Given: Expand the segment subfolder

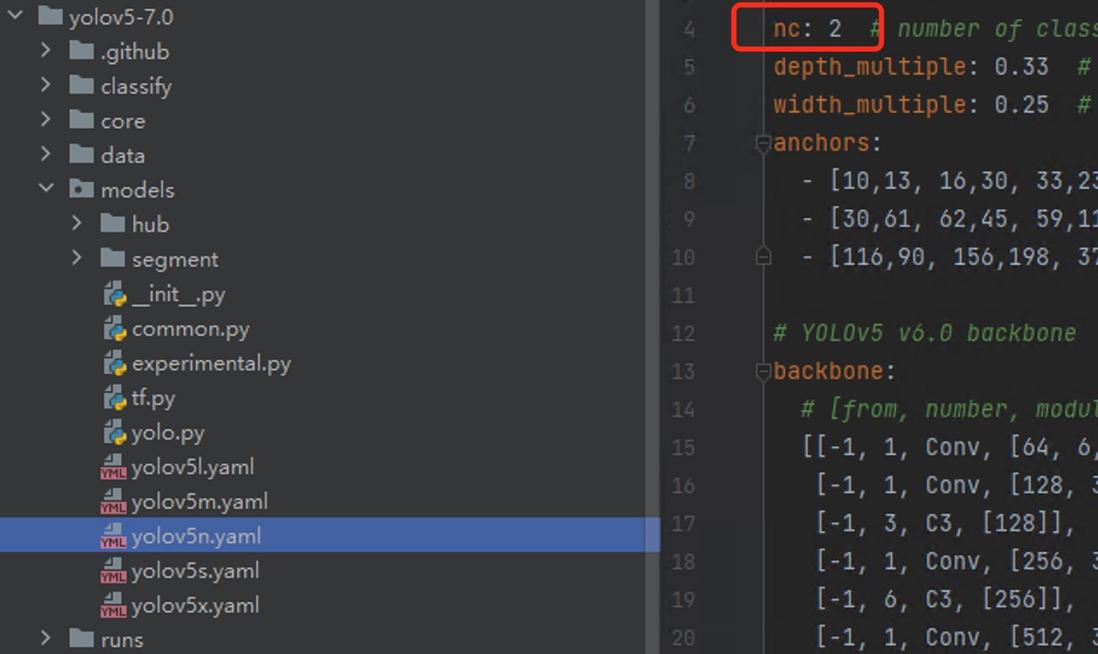Looking at the screenshot, I should coord(77,258).
